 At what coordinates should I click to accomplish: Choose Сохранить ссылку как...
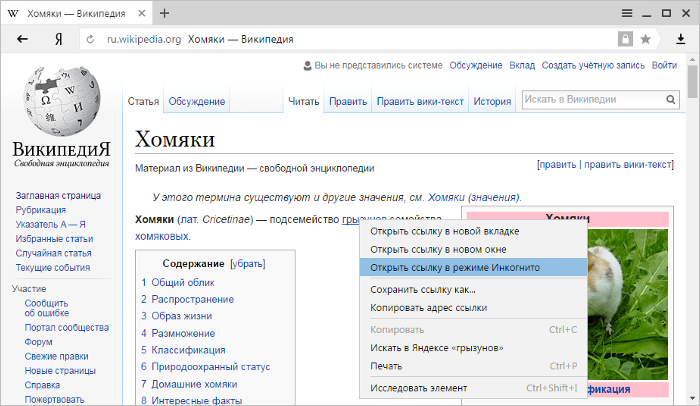coord(473,289)
